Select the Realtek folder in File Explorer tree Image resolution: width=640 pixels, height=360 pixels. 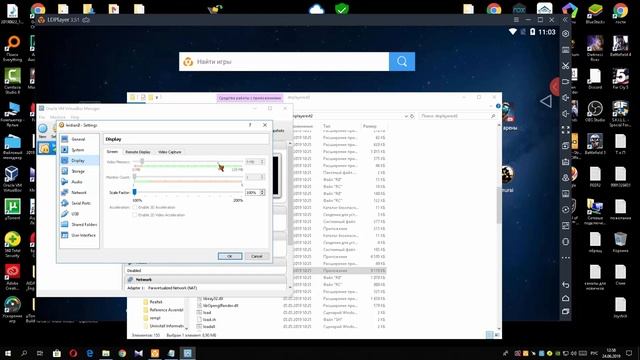156,302
